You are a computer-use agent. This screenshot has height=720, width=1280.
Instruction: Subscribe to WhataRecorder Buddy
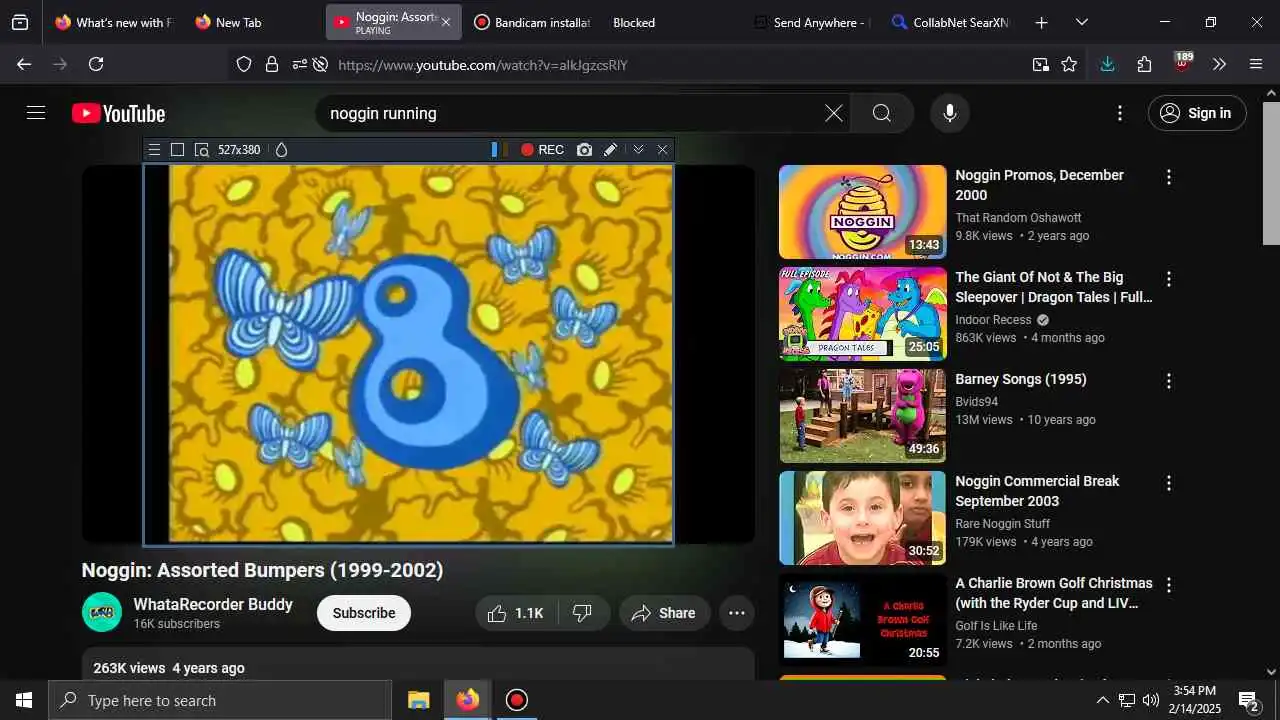coord(364,613)
